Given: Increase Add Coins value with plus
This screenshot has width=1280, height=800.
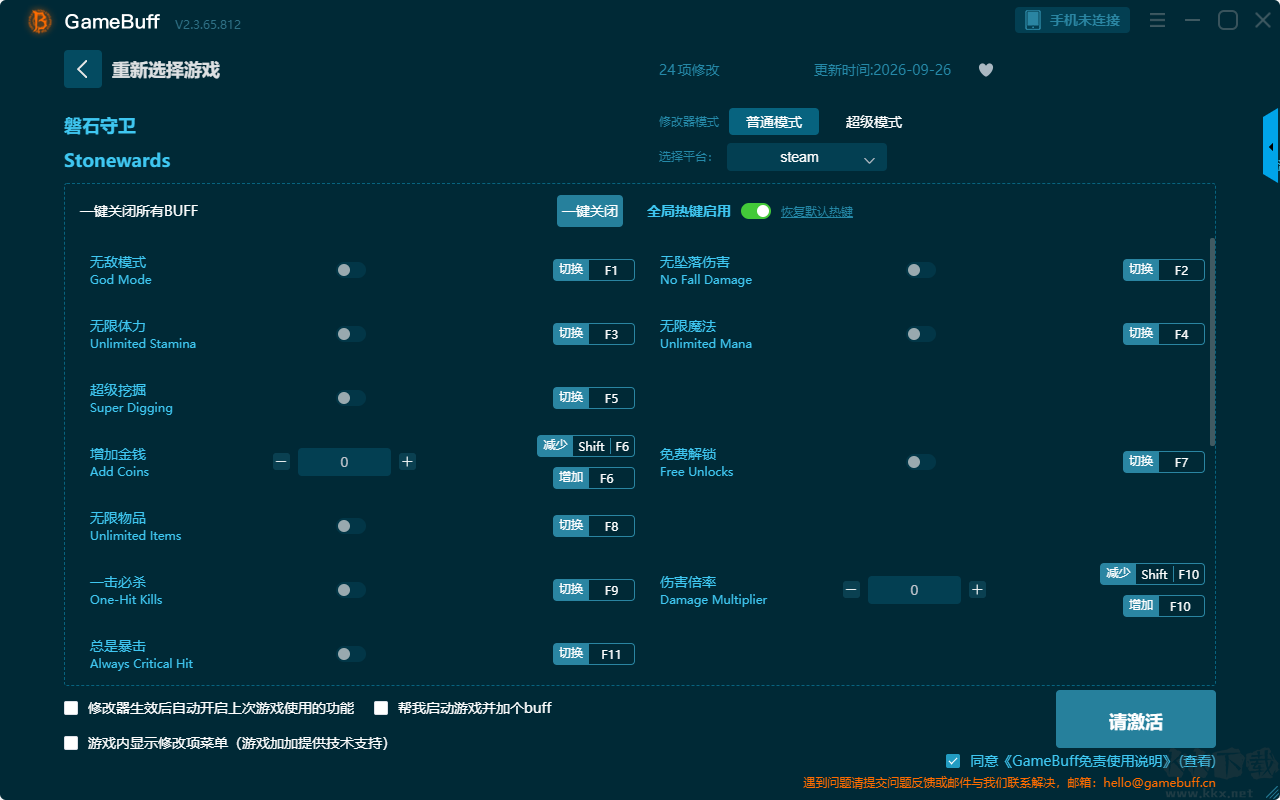Looking at the screenshot, I should click(x=407, y=462).
